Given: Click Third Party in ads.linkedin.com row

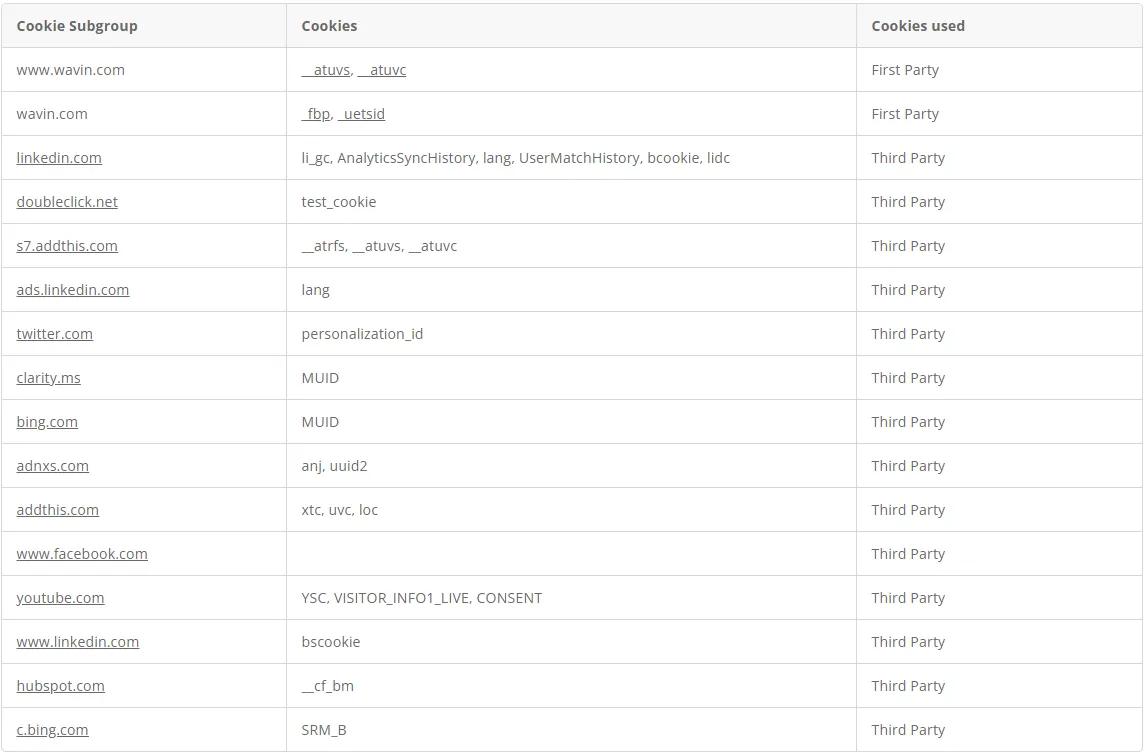Looking at the screenshot, I should coord(908,290).
